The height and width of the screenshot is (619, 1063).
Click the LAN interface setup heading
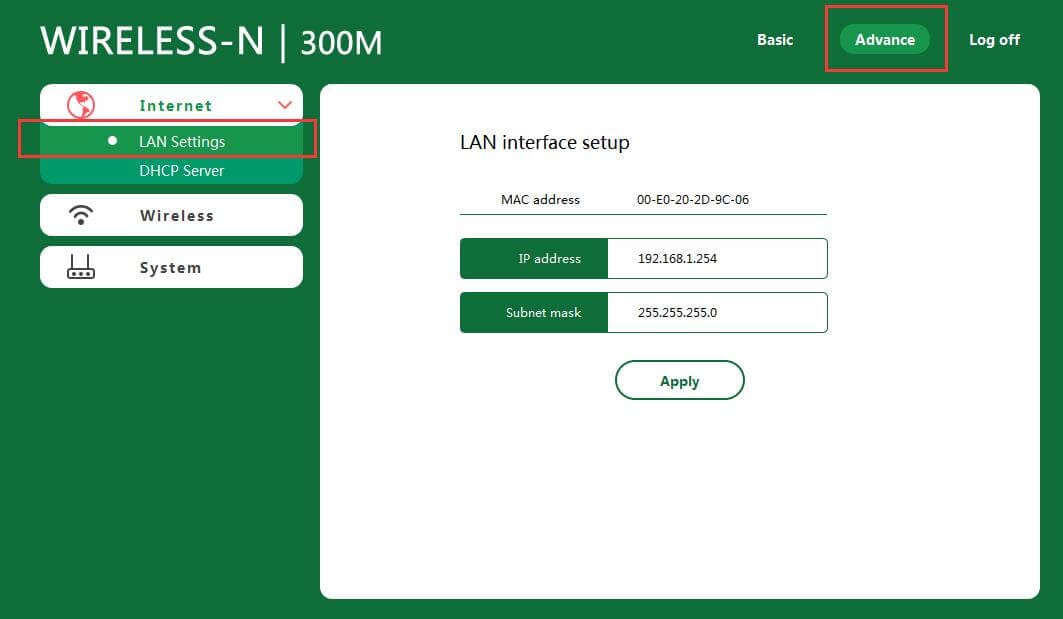click(544, 142)
